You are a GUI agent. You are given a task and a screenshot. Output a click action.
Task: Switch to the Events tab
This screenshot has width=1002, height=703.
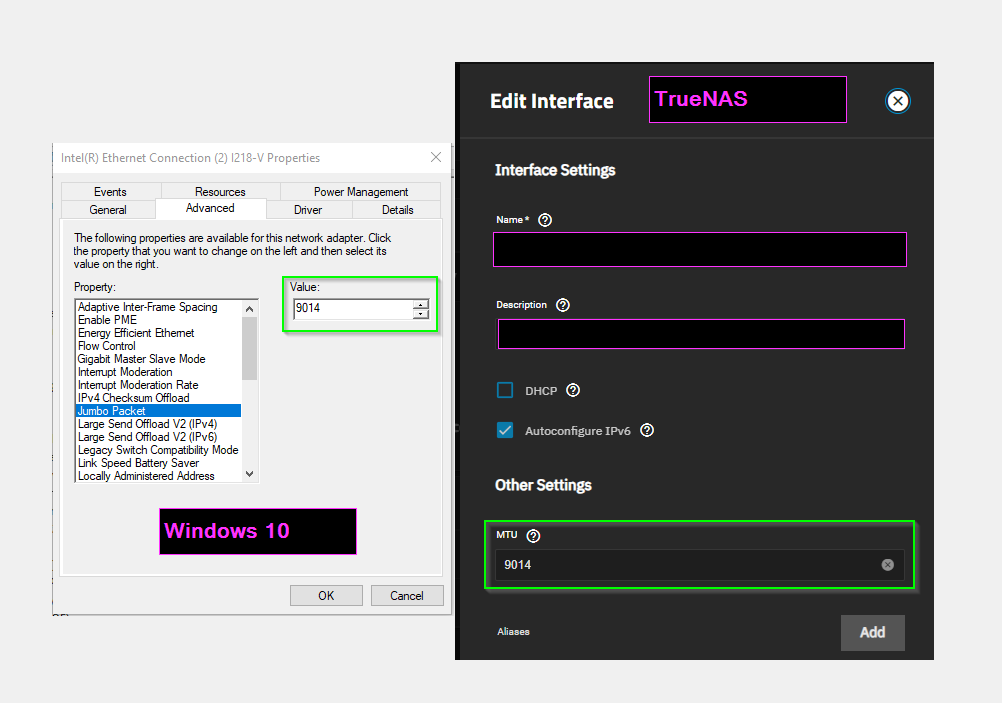(x=109, y=191)
